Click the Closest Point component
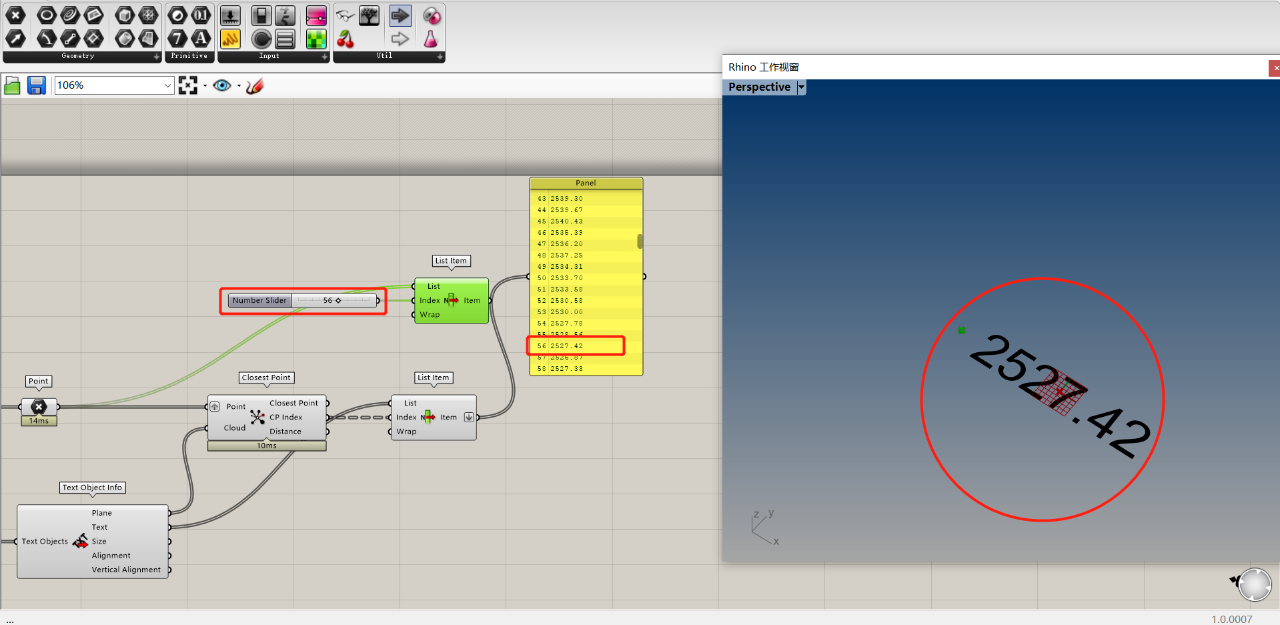This screenshot has width=1280, height=625. click(266, 417)
